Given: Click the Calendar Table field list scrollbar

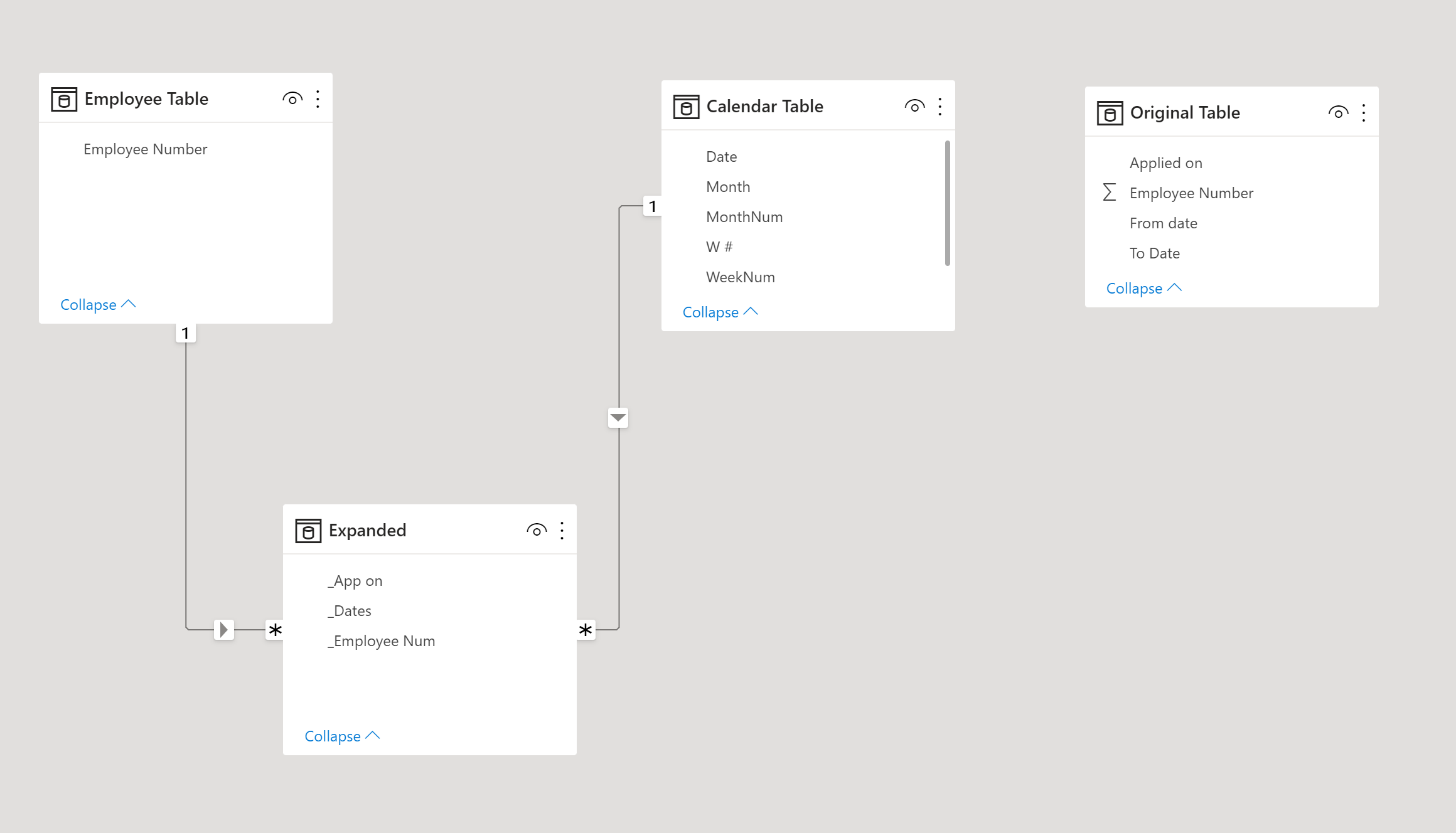Looking at the screenshot, I should point(947,203).
